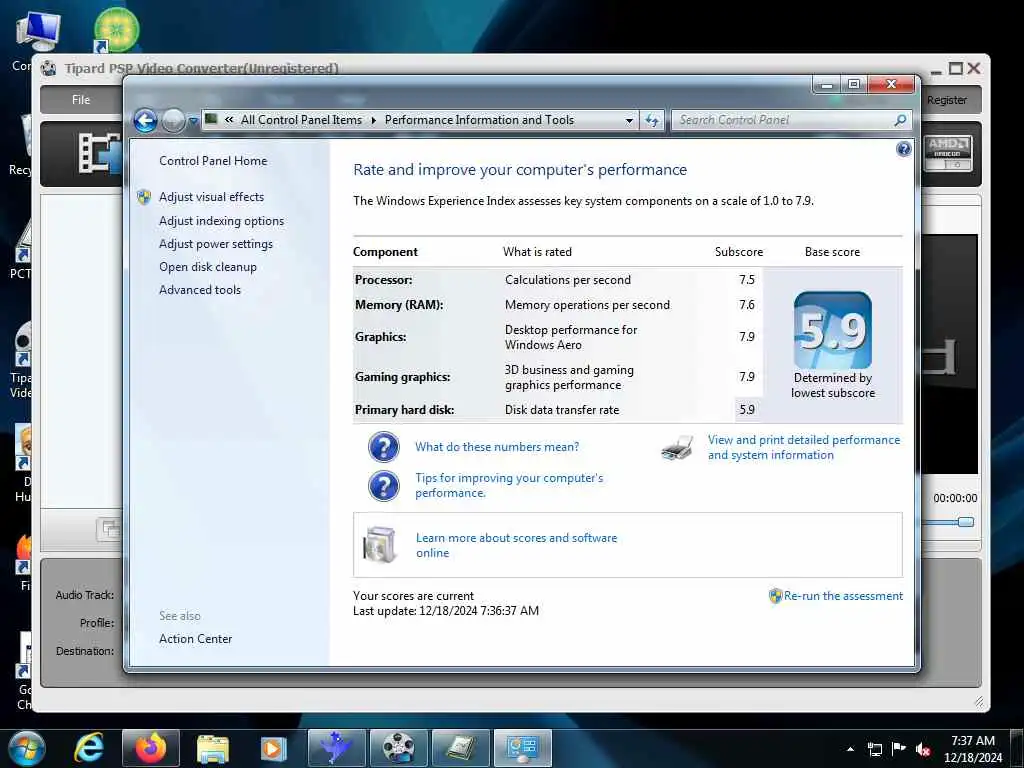Click the double-chevron breadcrumb overflow
This screenshot has height=768, width=1024.
tap(229, 120)
